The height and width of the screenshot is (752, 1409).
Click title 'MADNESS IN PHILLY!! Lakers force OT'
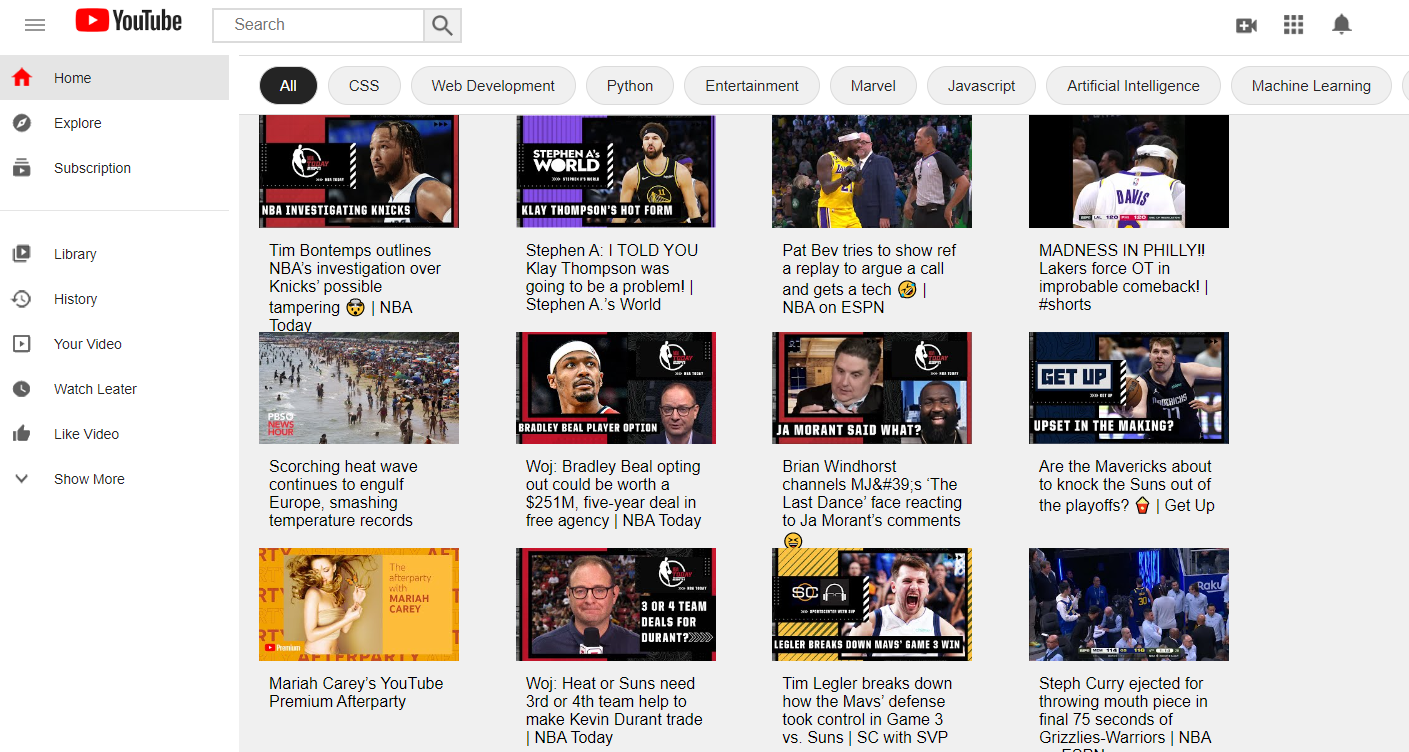click(x=1124, y=277)
